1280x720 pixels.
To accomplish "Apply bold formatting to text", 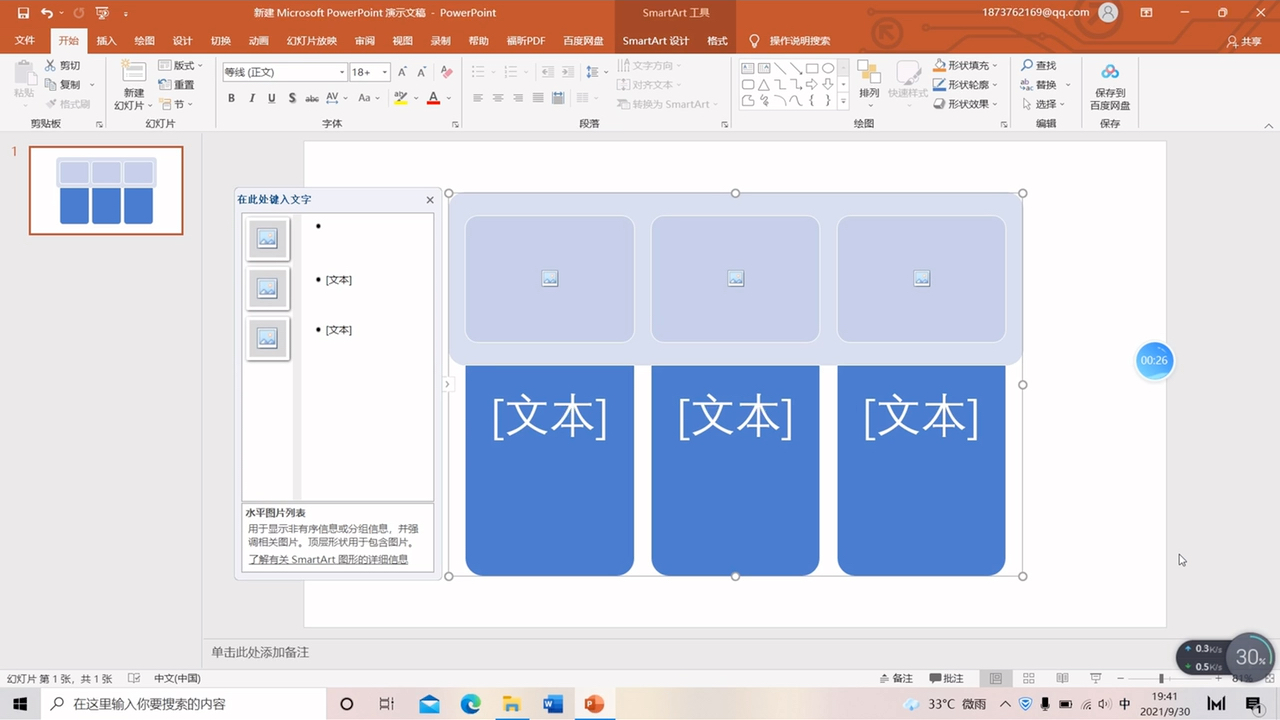I will point(231,98).
